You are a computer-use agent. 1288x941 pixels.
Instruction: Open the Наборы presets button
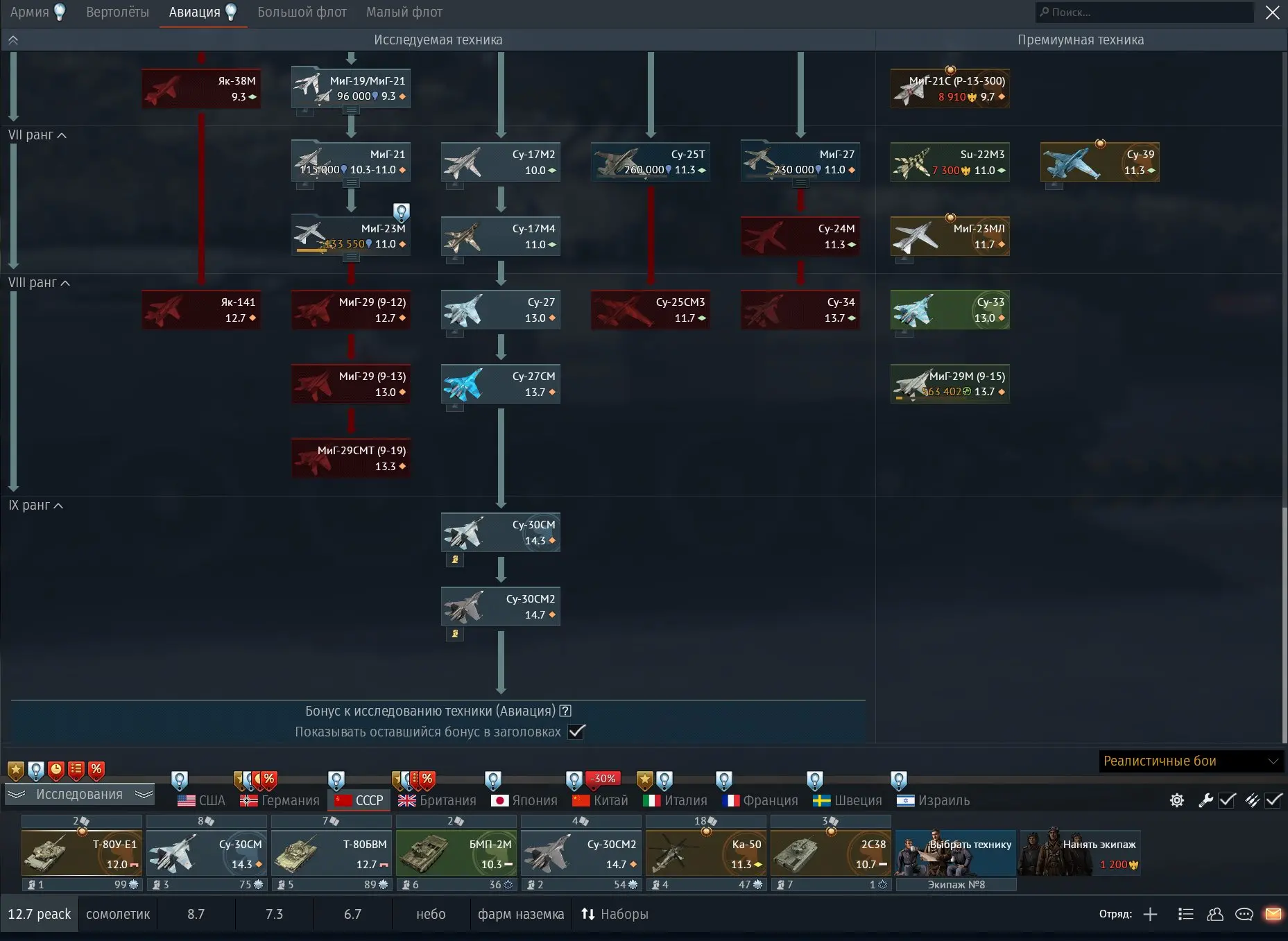[615, 914]
